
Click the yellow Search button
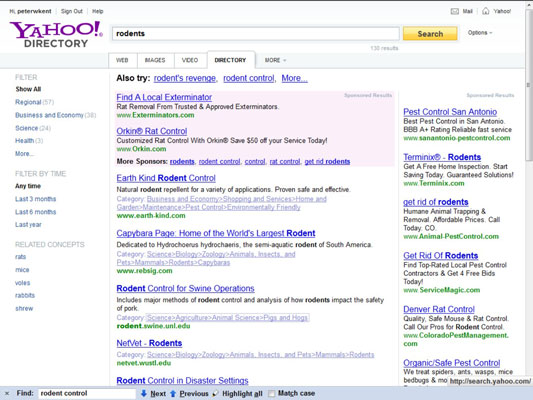tap(430, 34)
